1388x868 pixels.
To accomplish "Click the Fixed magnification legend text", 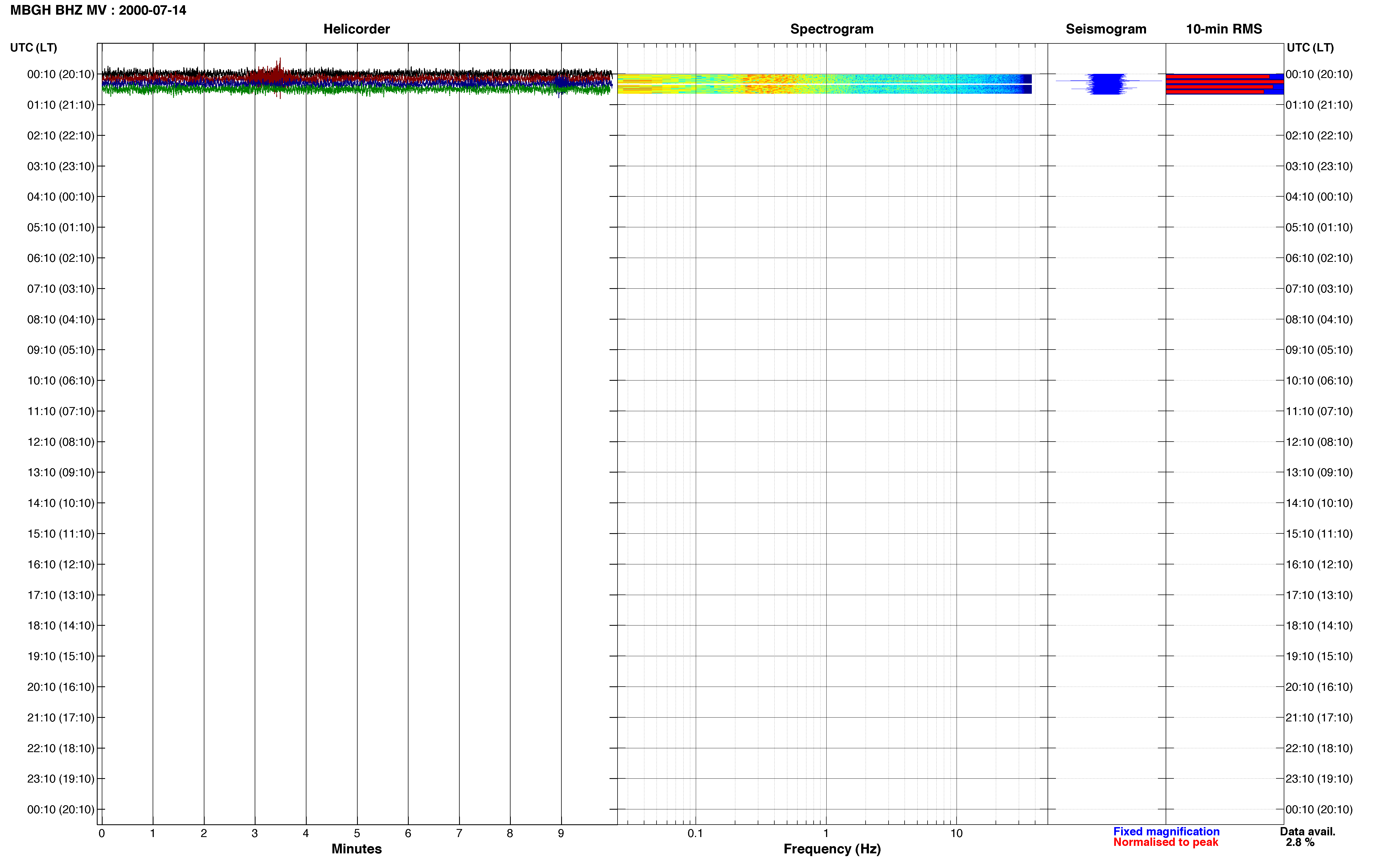I will tap(1166, 831).
